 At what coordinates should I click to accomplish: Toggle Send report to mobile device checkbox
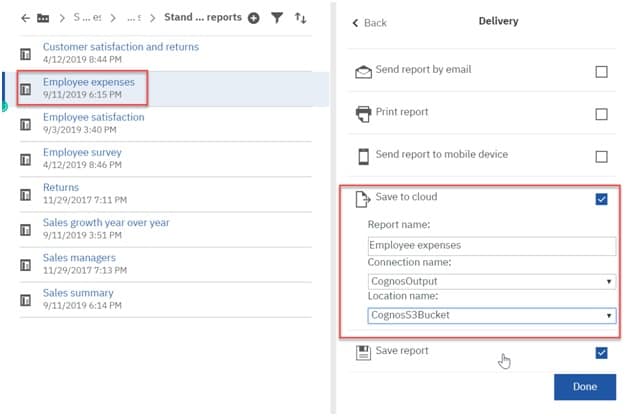pos(601,157)
